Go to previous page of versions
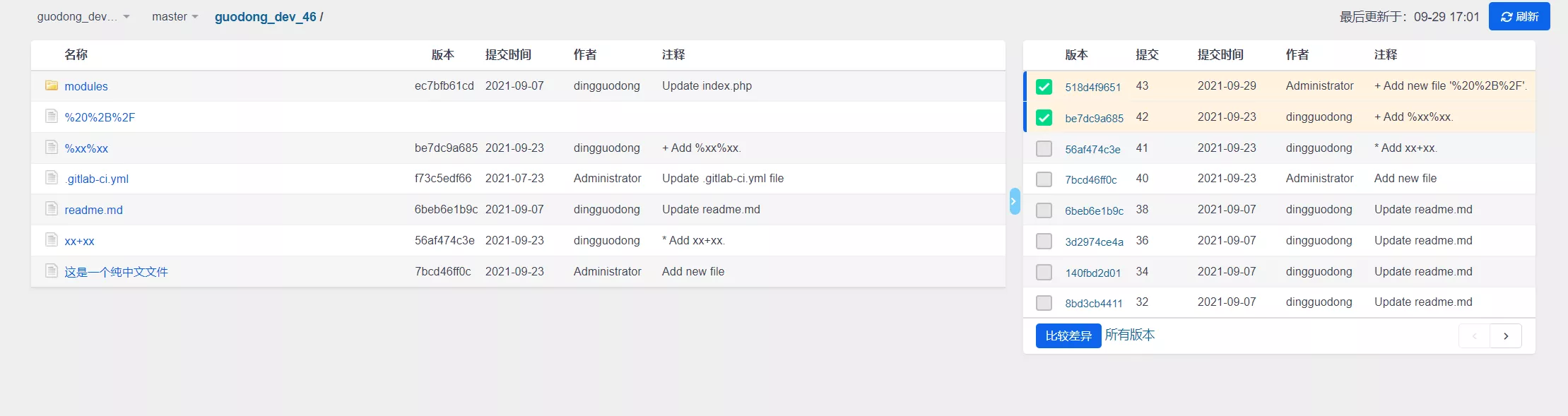 (1474, 336)
